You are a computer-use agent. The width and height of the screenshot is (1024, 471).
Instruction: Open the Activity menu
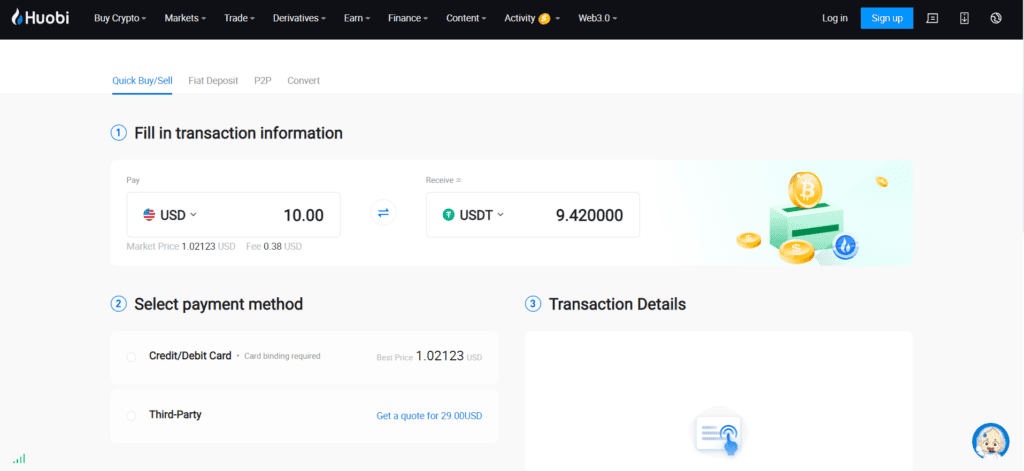532,18
